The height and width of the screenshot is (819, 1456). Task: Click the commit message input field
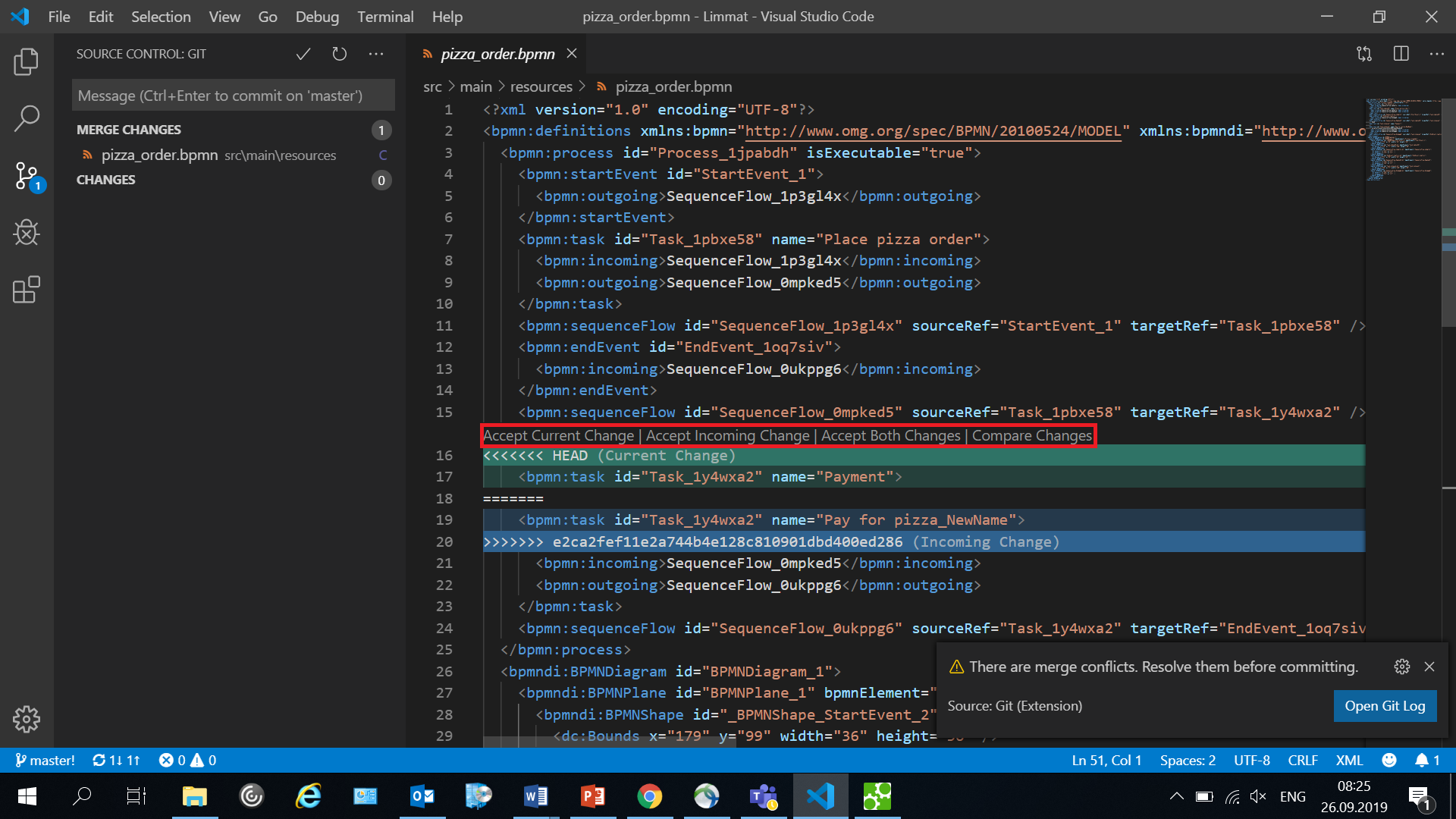tap(234, 96)
